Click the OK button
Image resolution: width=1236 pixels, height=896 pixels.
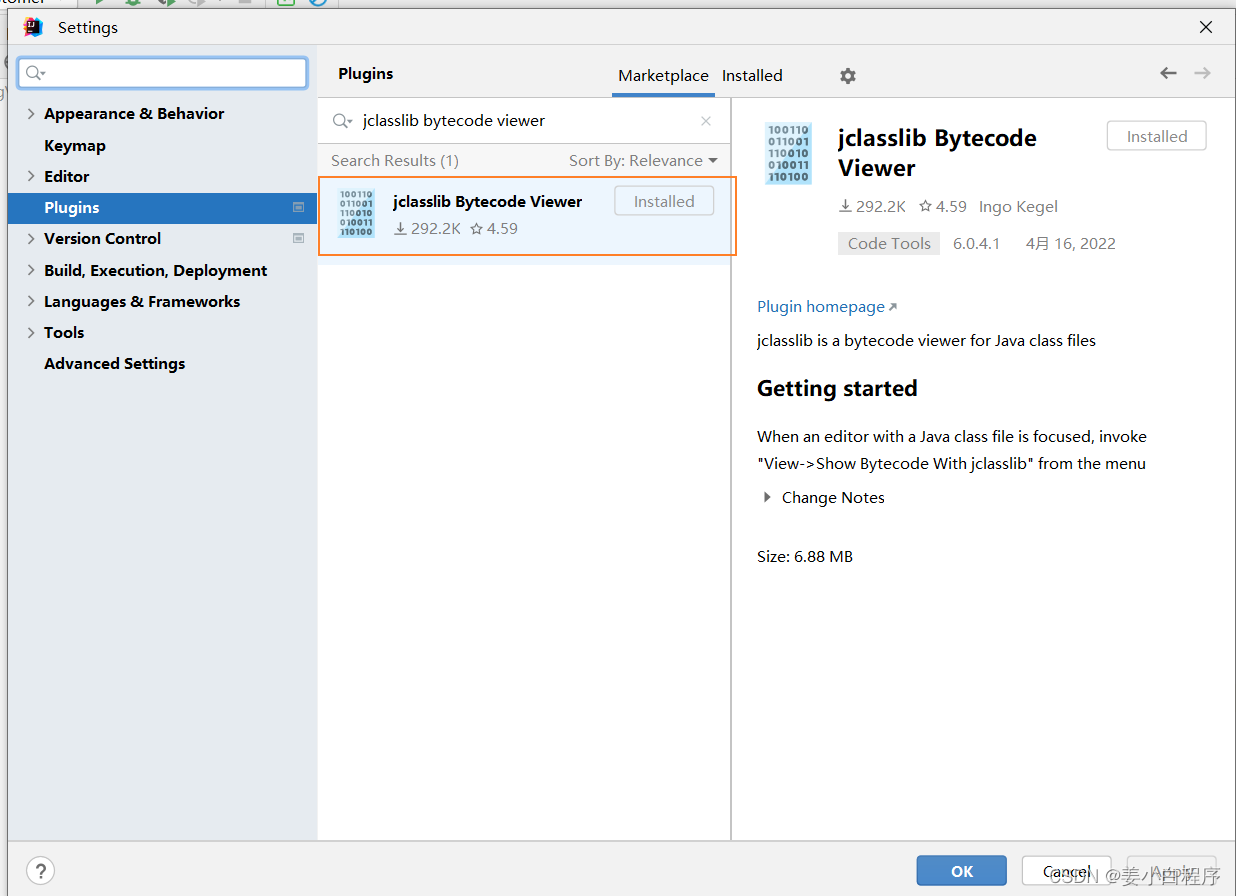(x=962, y=871)
